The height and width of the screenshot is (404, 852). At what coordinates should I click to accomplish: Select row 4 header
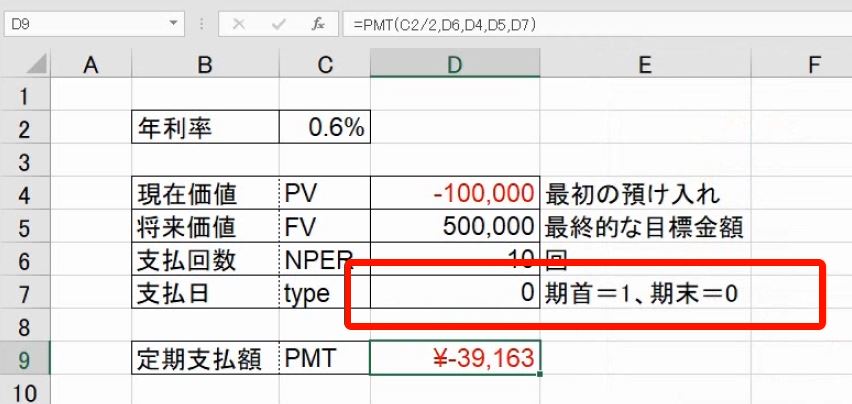click(24, 195)
